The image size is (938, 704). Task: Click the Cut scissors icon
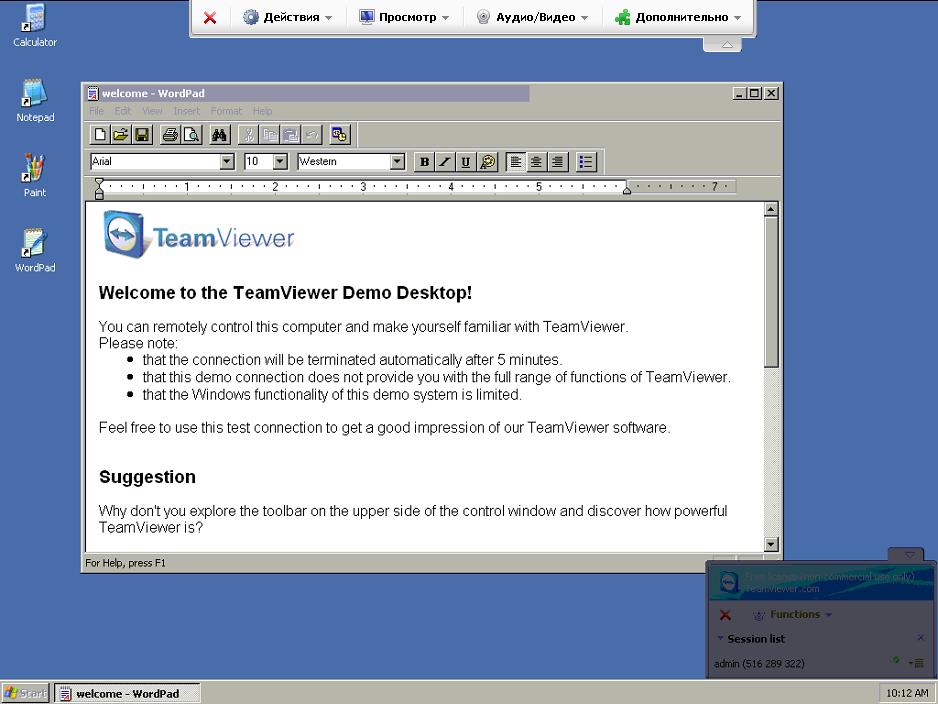pyautogui.click(x=248, y=135)
